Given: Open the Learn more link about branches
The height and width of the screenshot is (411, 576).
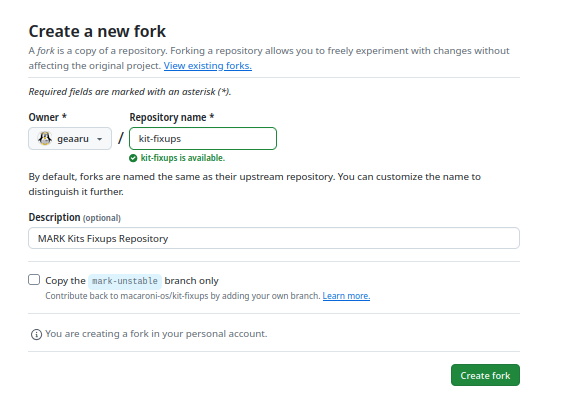Looking at the screenshot, I should click(346, 296).
